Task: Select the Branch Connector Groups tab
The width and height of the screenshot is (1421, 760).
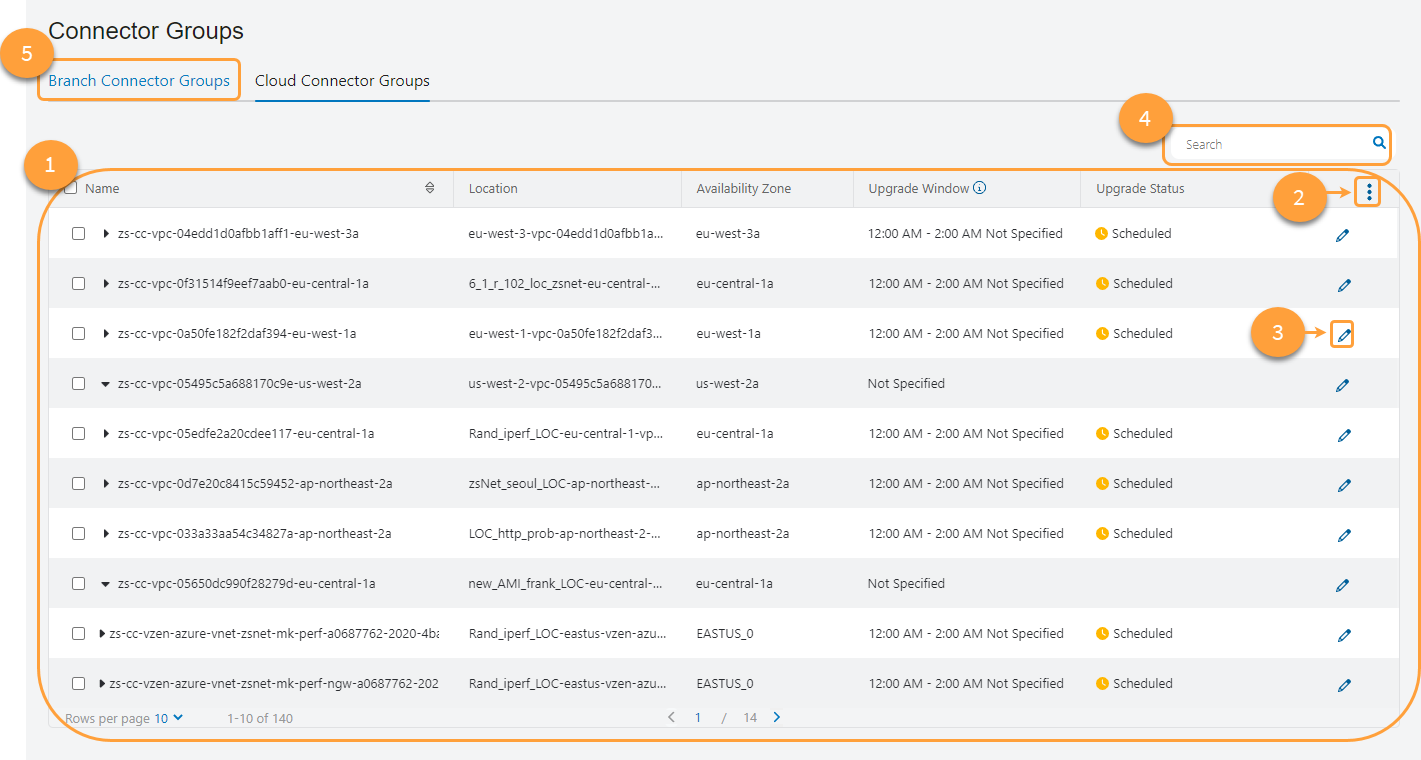Action: 139,81
